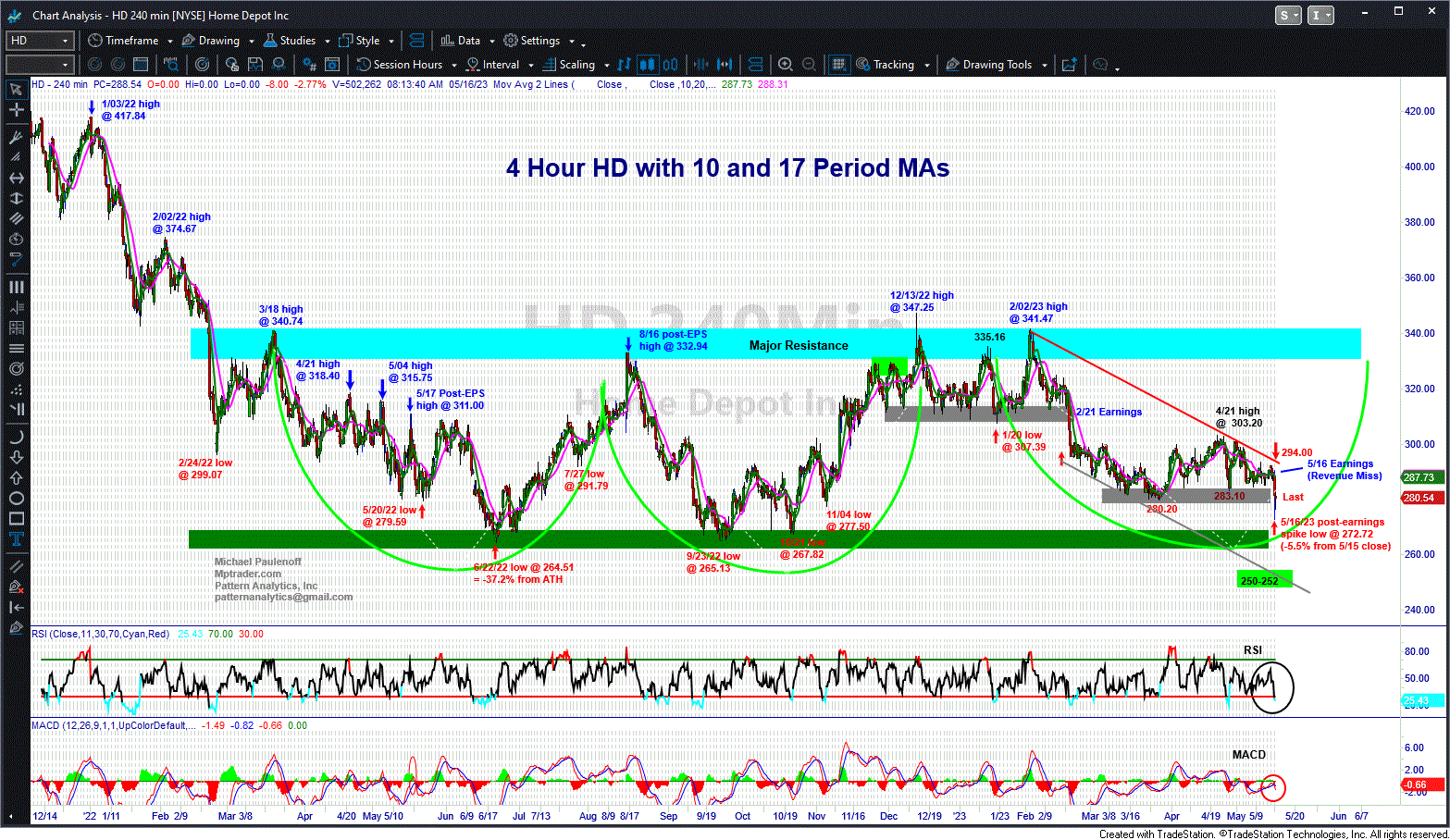Click the 5/16 Earnings (Revenue Miss) annotation
Screen dimensions: 1450x840
click(1345, 470)
